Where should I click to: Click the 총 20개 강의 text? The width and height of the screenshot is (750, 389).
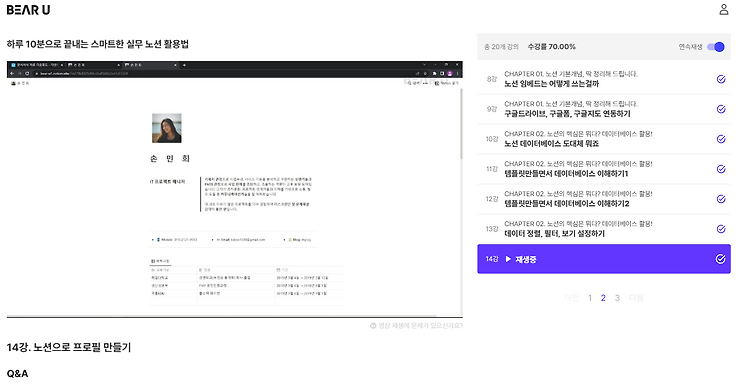(501, 47)
